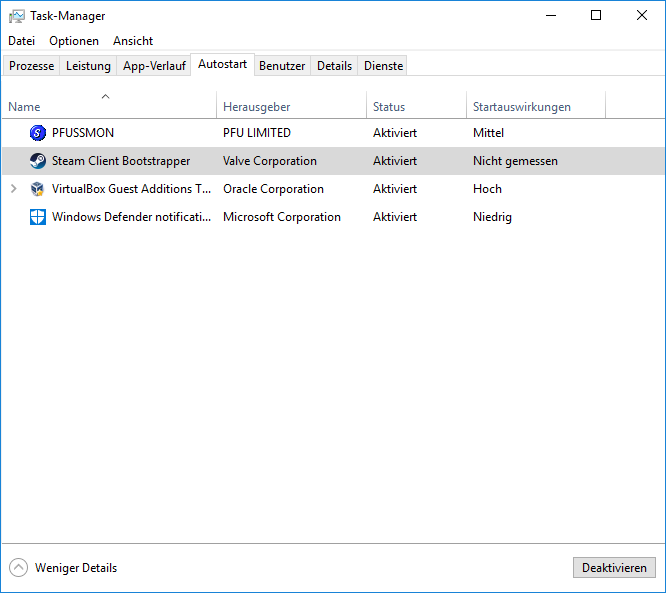Image resolution: width=666 pixels, height=593 pixels.
Task: Sort by the Name column header
Action: coord(109,104)
